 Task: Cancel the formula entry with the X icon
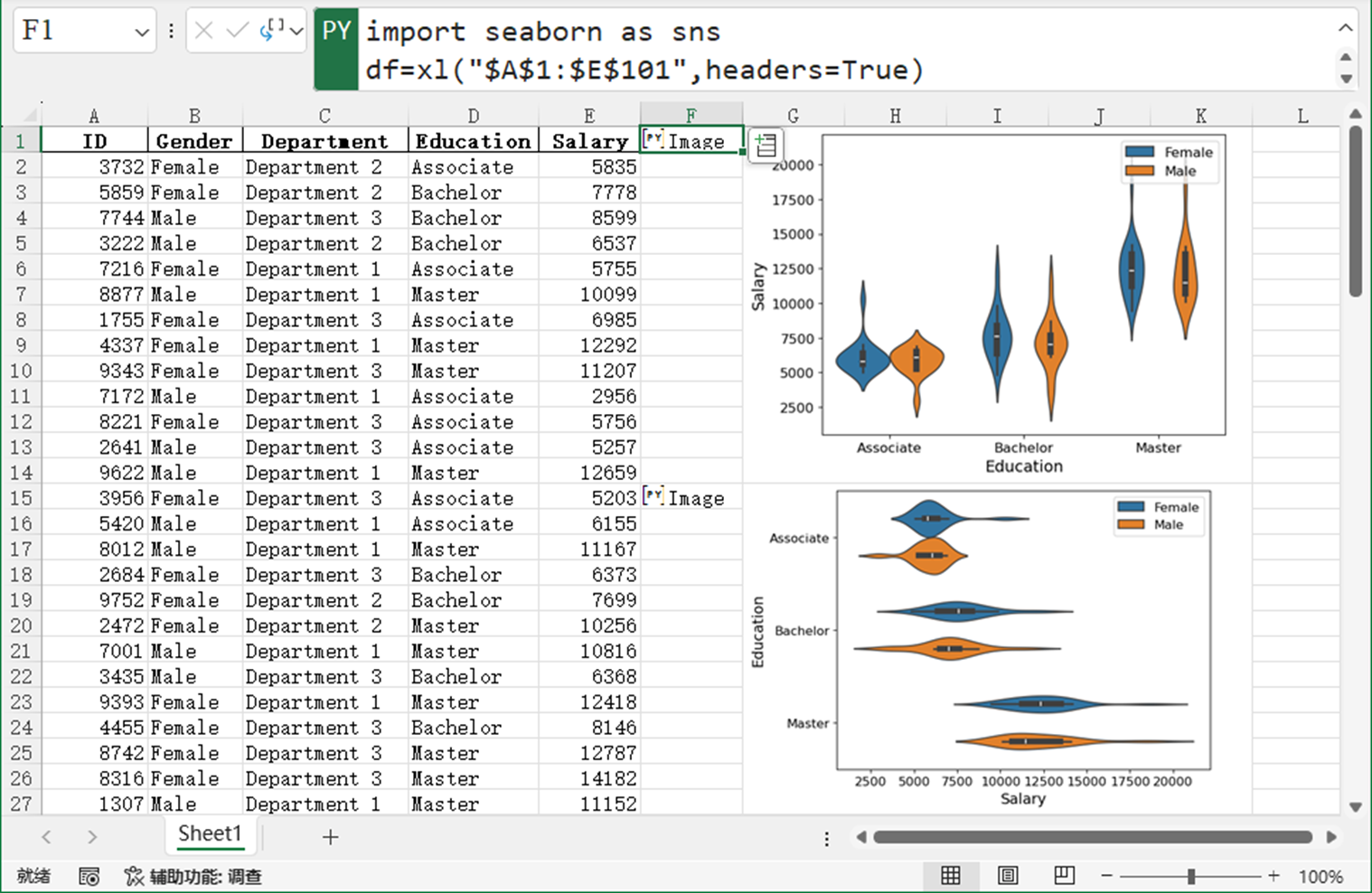pyautogui.click(x=204, y=32)
